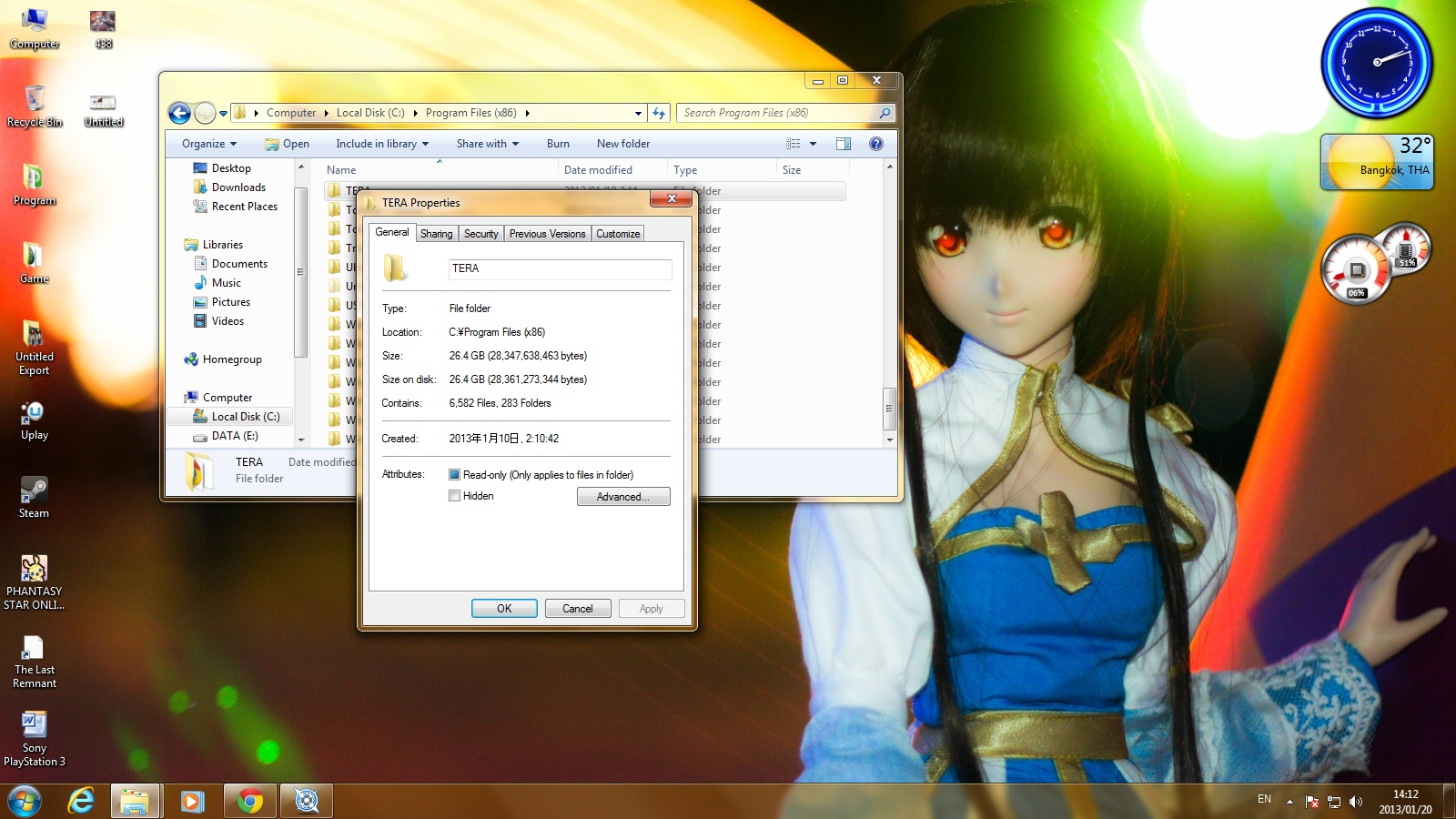Launch Steam from the desktop
Screen dimensions: 1456x819
tap(35, 498)
